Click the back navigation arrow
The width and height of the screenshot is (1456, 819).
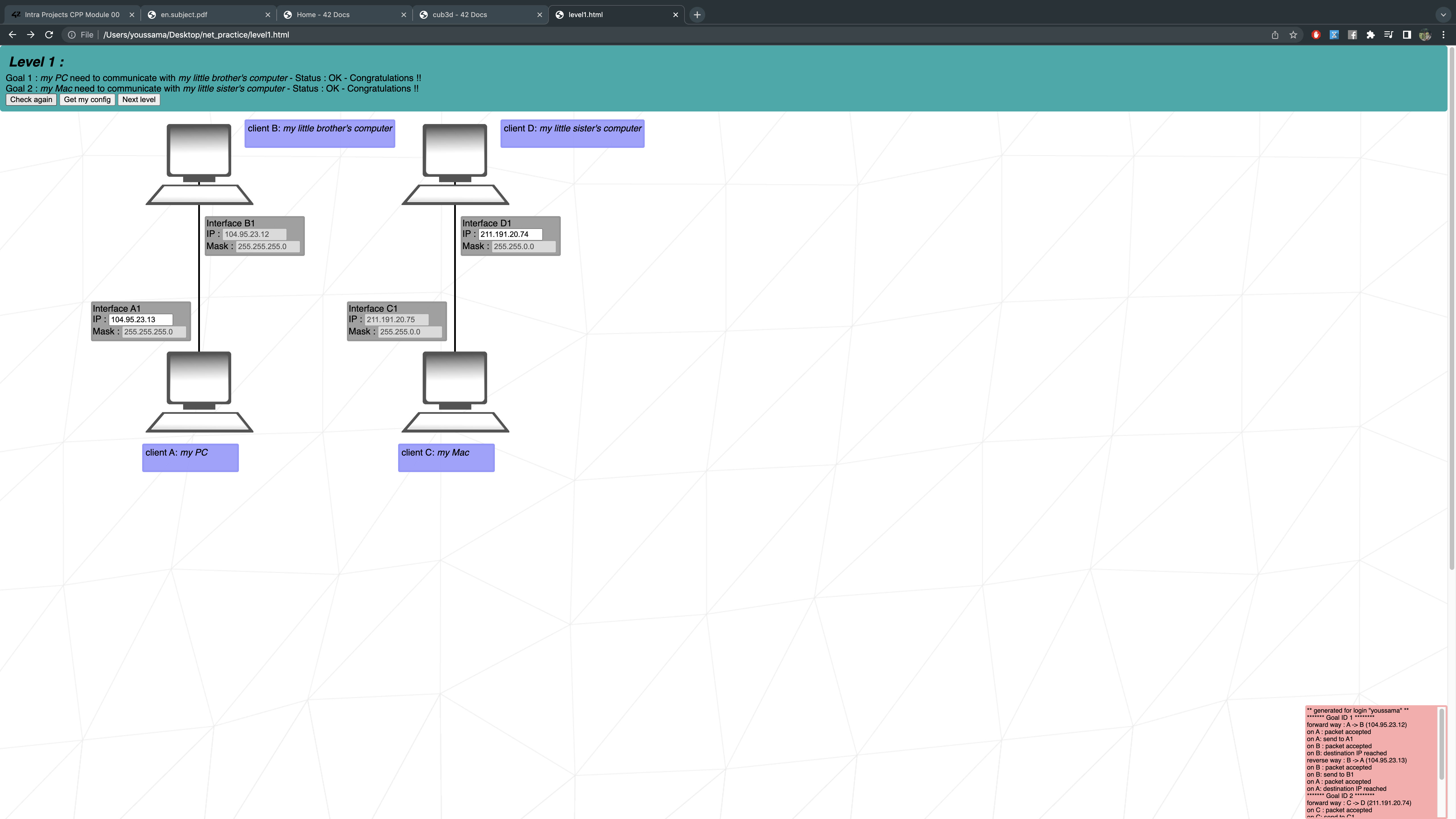pos(12,34)
